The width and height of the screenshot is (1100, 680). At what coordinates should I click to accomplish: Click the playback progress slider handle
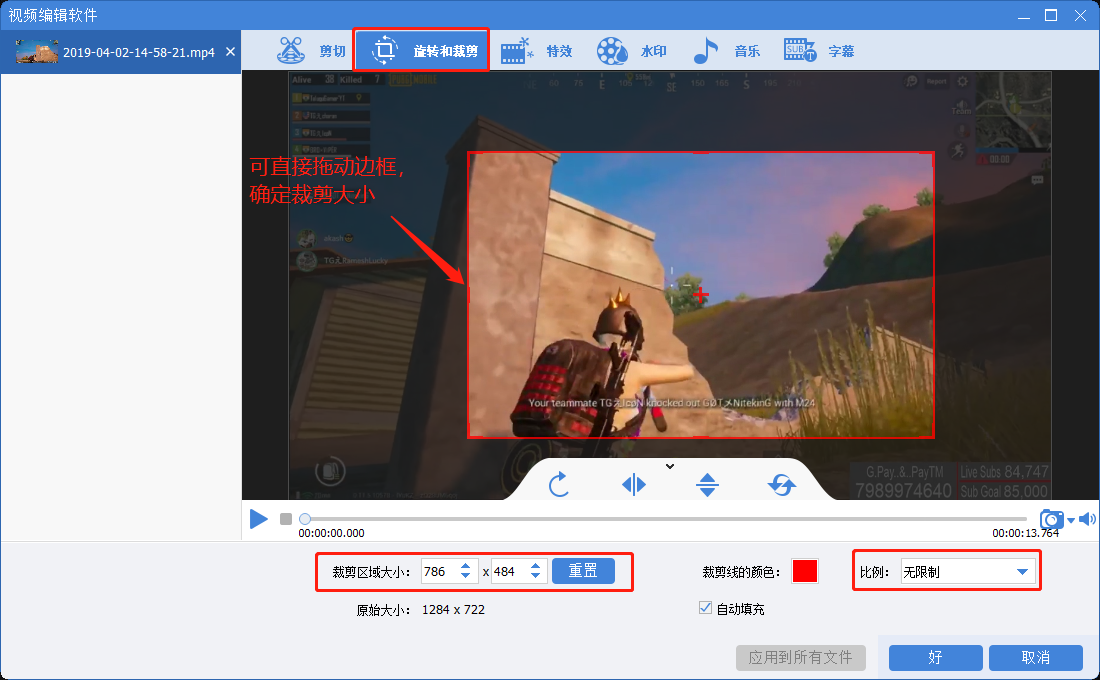point(304,519)
